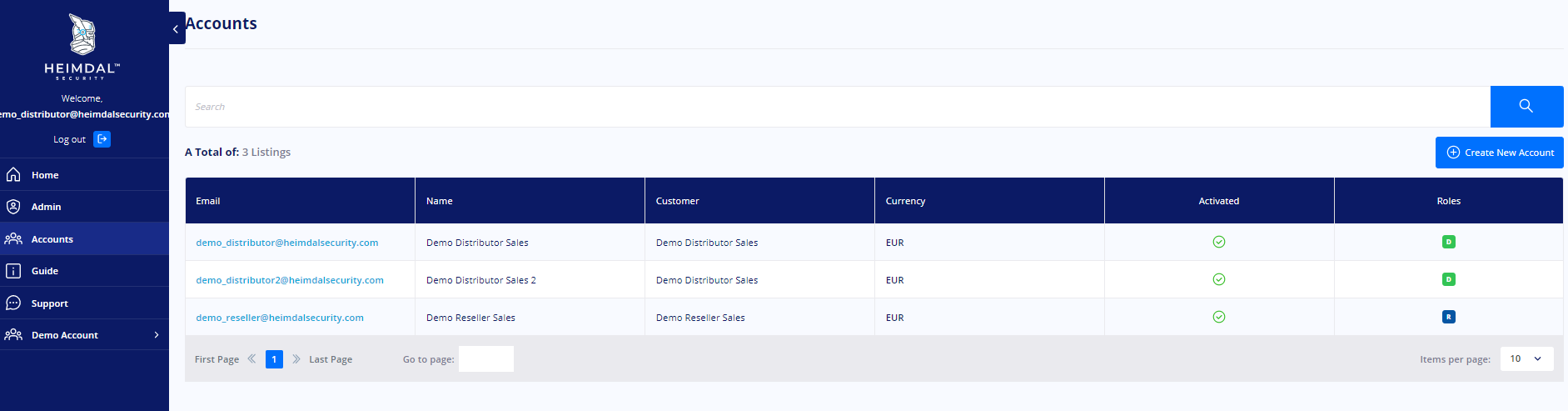The image size is (1568, 411).
Task: Click the Accounts people icon in sidebar
Action: tap(13, 238)
